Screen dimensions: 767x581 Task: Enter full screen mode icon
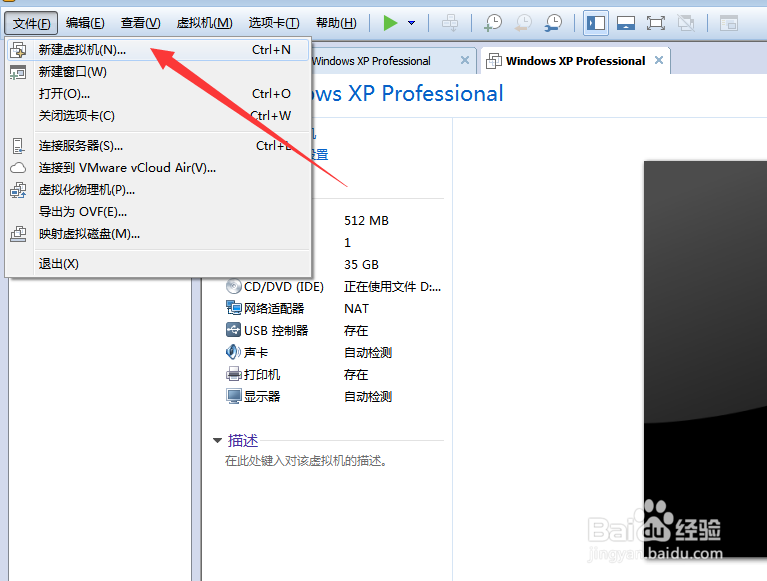[x=655, y=23]
